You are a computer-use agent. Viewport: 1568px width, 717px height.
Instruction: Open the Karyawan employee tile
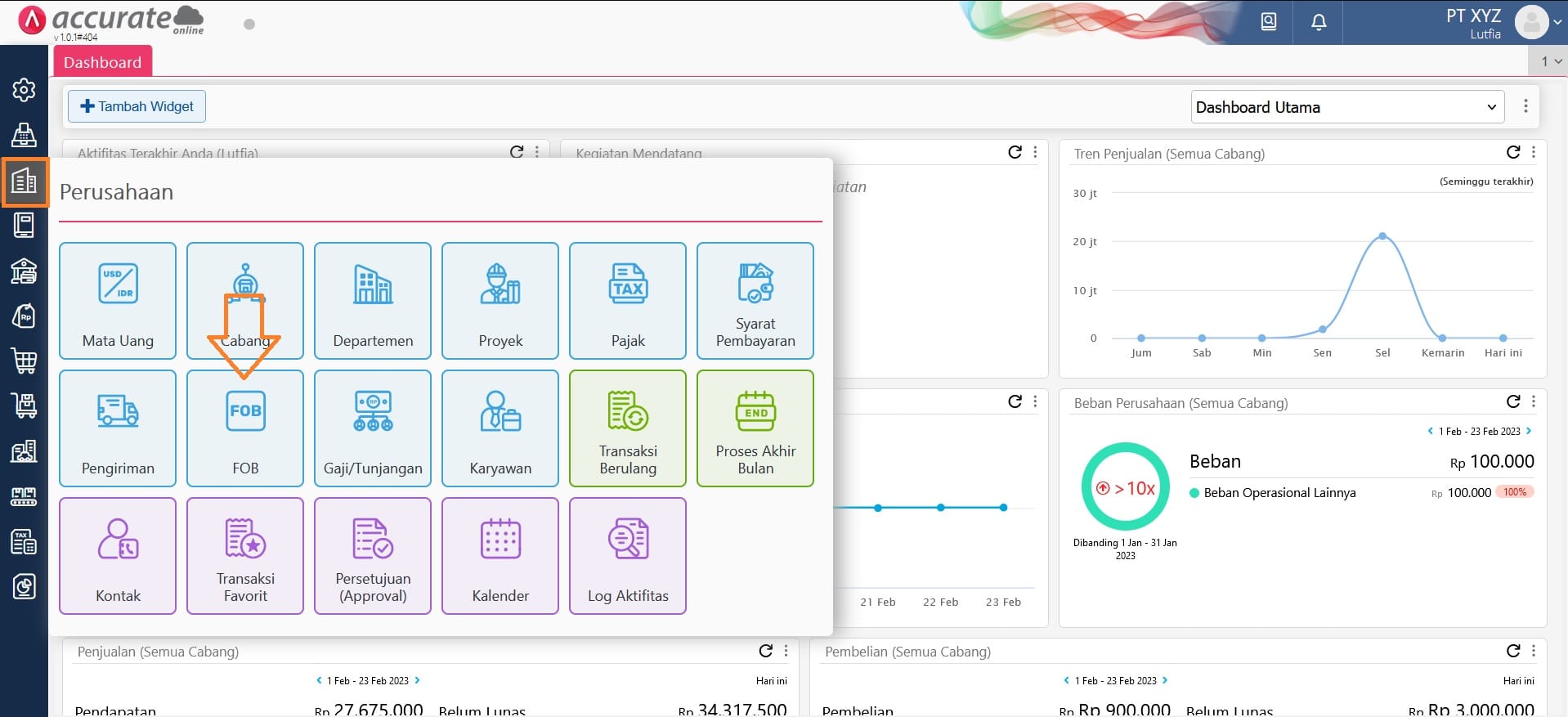point(500,428)
